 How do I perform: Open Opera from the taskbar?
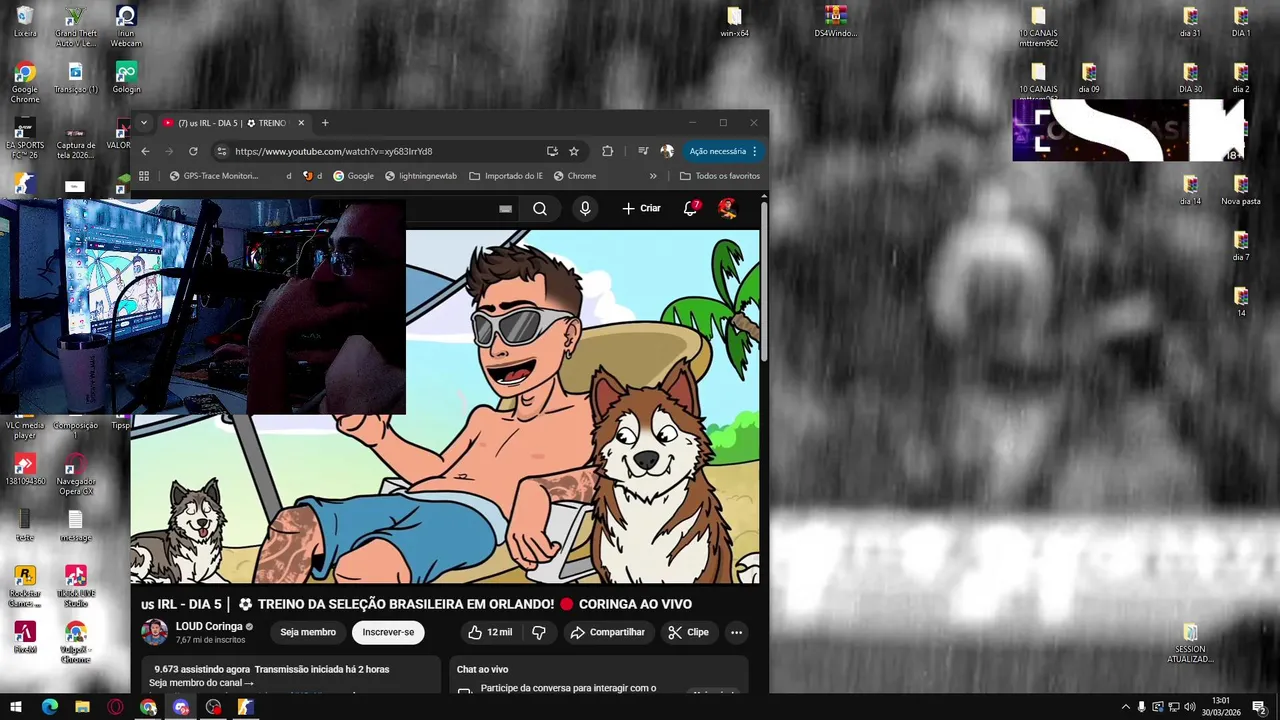click(x=115, y=707)
